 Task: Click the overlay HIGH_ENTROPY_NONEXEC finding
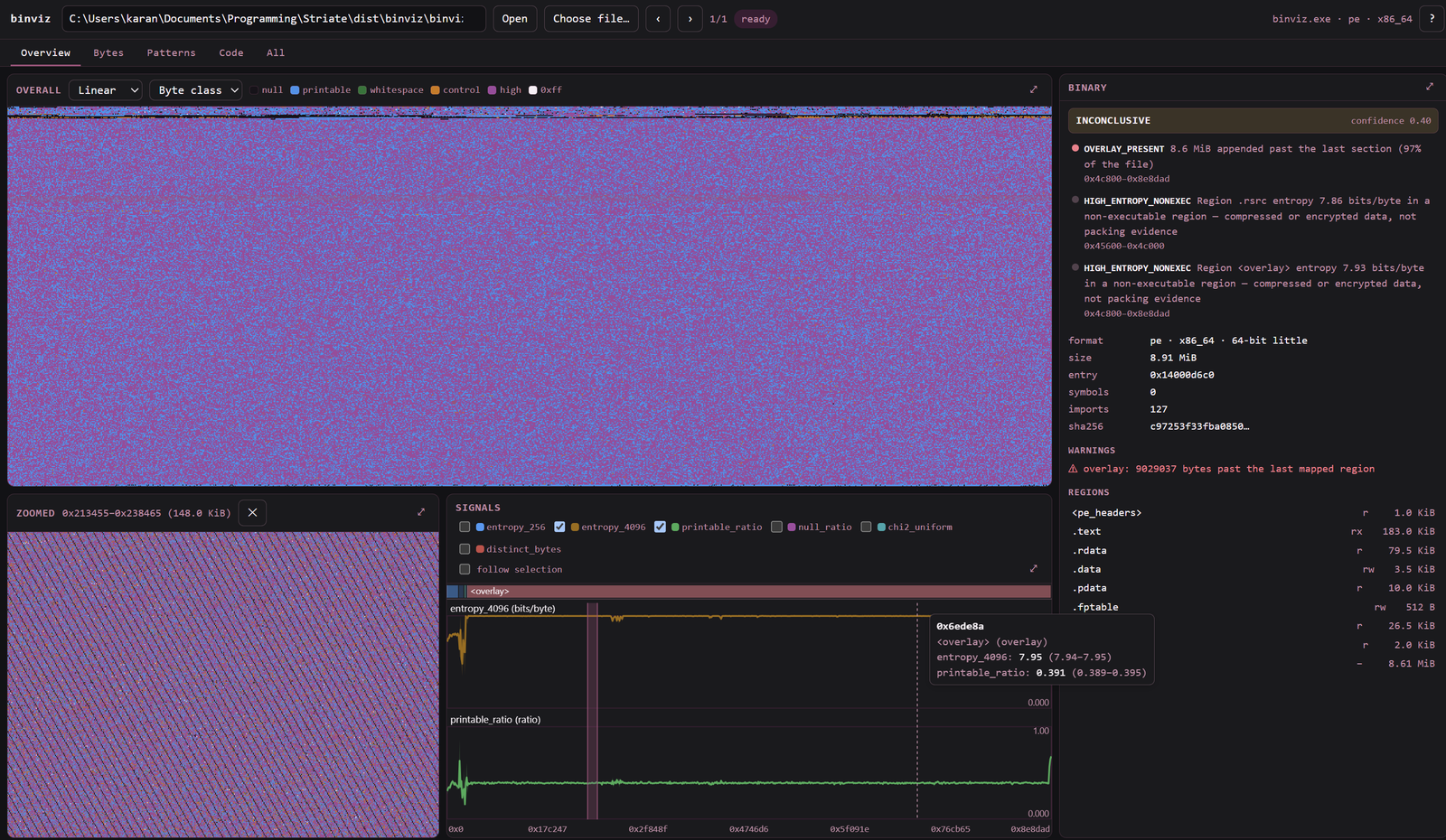point(1253,290)
